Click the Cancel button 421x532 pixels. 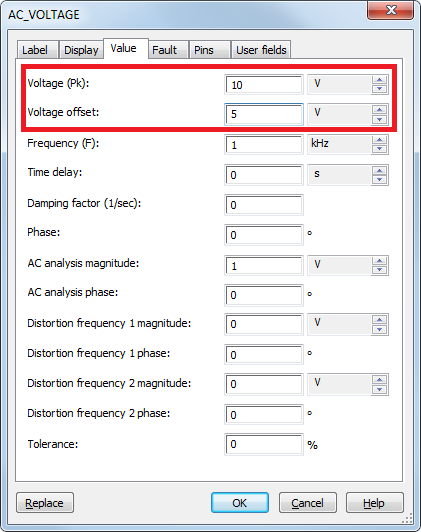point(307,502)
